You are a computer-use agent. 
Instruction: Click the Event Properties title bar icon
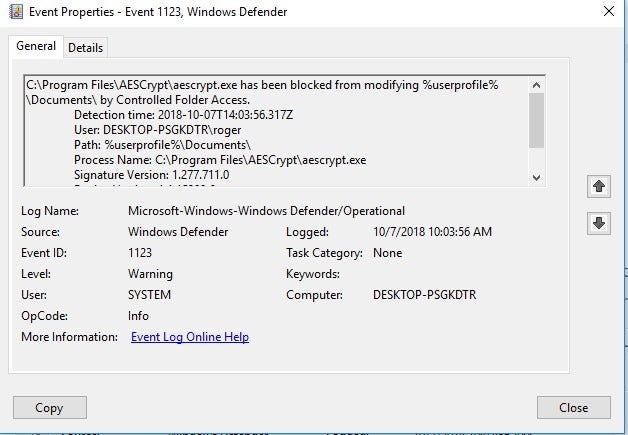(16, 12)
